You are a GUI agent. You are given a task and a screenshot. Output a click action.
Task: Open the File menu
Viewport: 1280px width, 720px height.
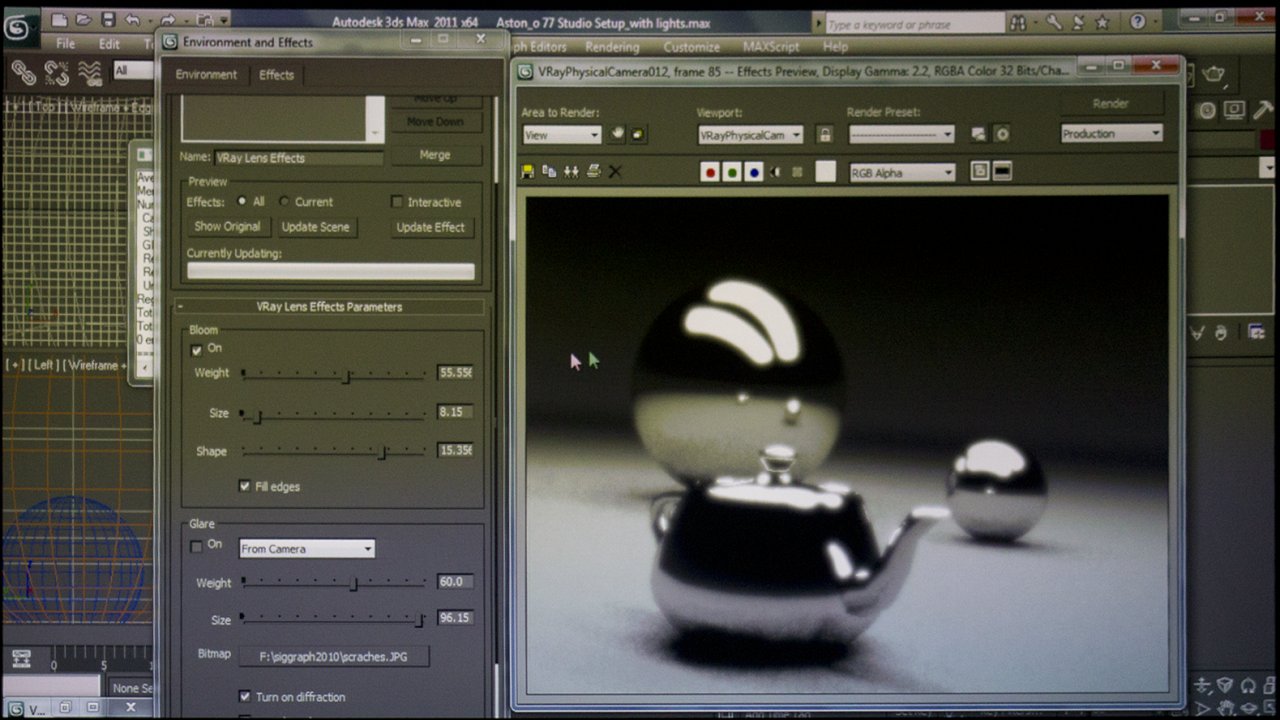tap(65, 44)
